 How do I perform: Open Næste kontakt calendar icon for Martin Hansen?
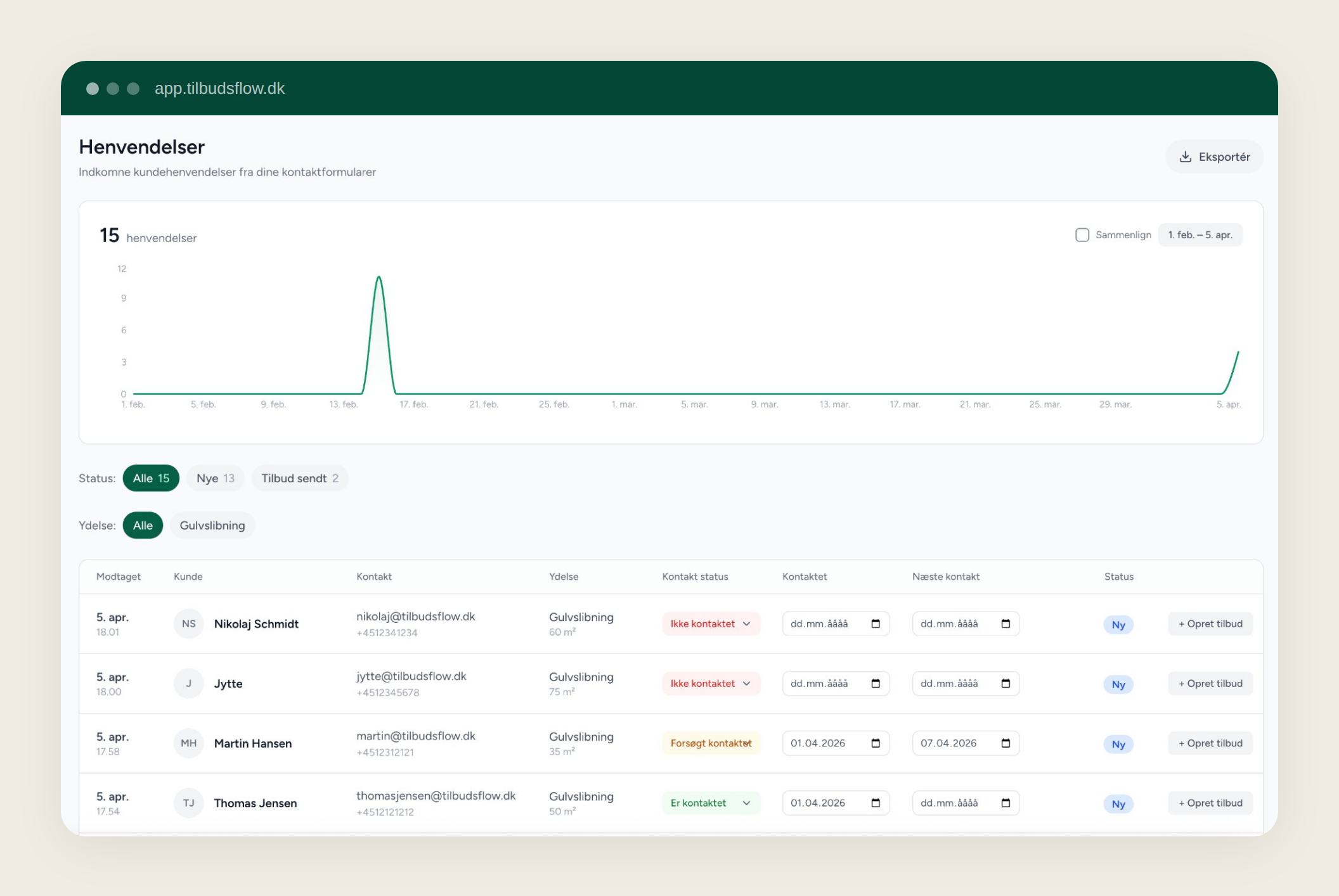[x=1006, y=743]
